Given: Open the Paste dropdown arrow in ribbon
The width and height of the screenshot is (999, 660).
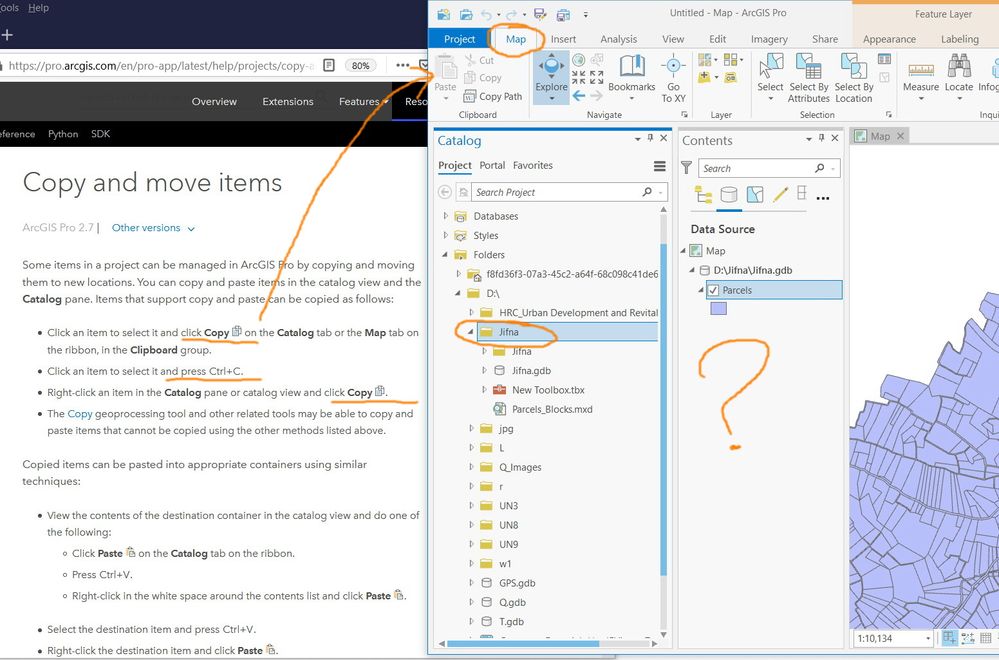Looking at the screenshot, I should [x=445, y=99].
